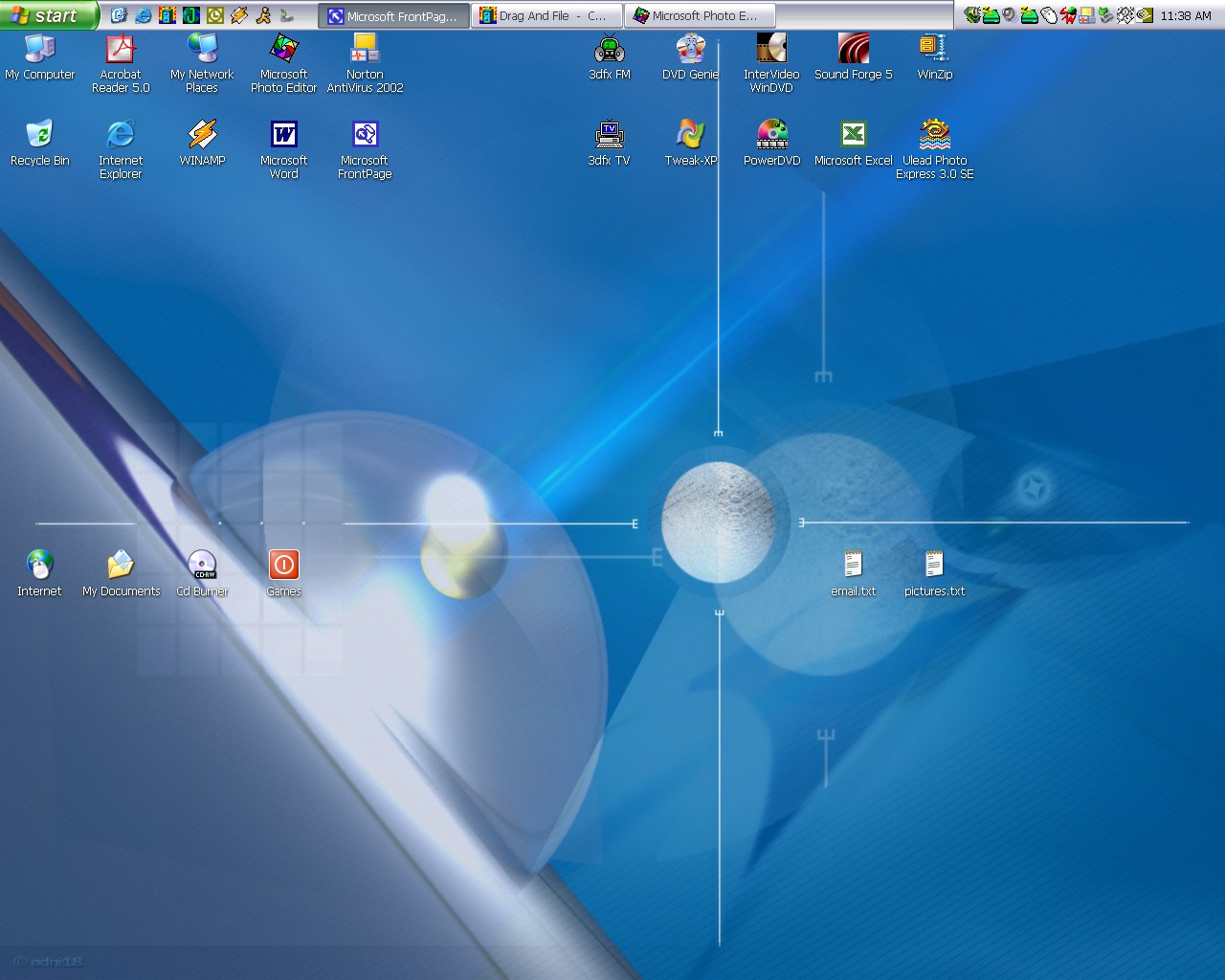Launch Norton AntiVirus 2002 shortcut

[x=365, y=64]
